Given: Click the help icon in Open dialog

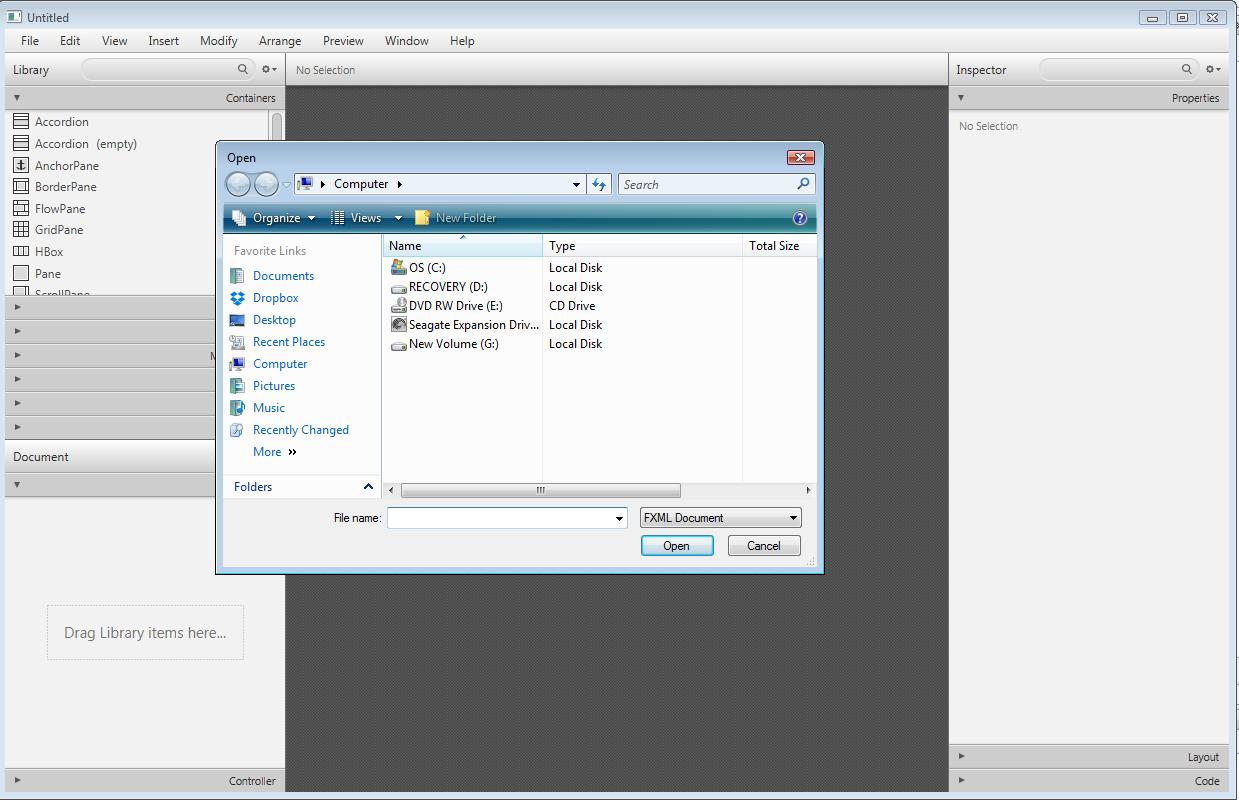Looking at the screenshot, I should tap(799, 218).
